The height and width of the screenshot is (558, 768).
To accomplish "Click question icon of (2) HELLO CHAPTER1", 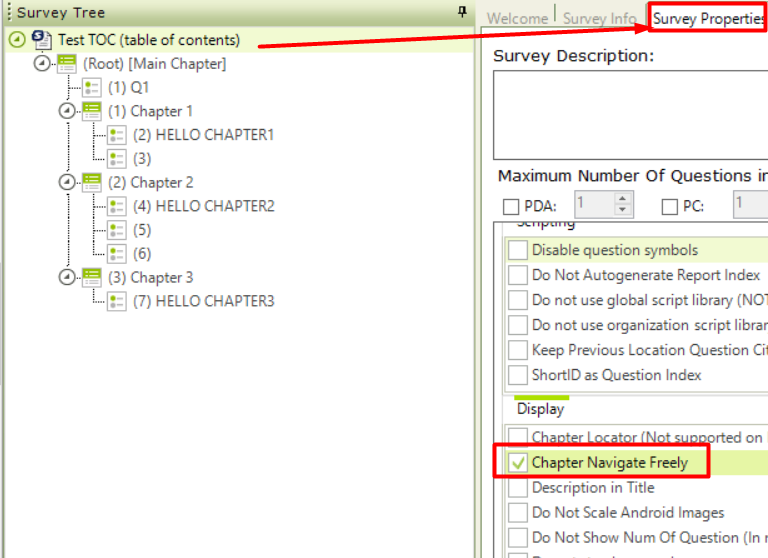I will (x=117, y=135).
